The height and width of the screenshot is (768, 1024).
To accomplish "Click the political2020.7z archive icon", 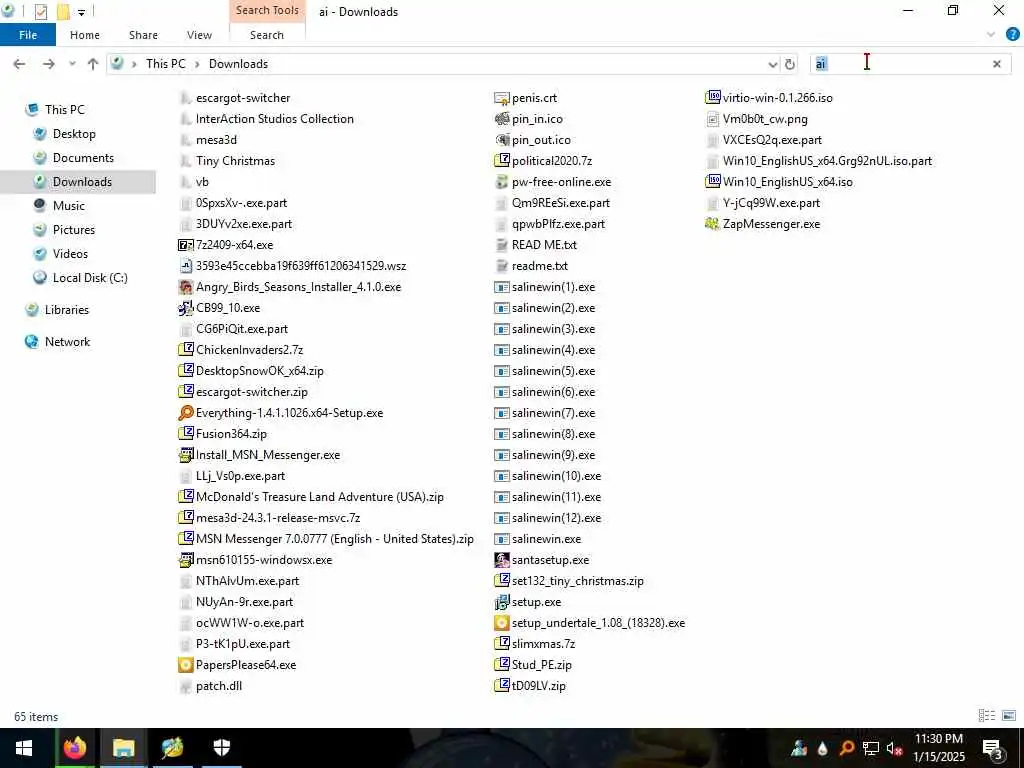I will [502, 161].
